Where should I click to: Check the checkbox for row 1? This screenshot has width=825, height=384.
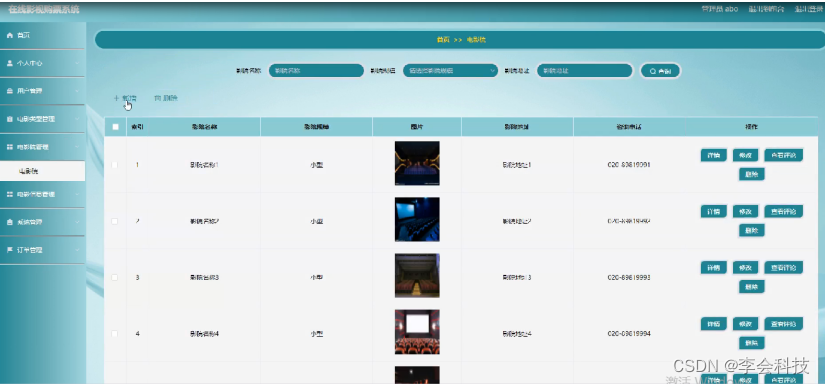pyautogui.click(x=115, y=165)
